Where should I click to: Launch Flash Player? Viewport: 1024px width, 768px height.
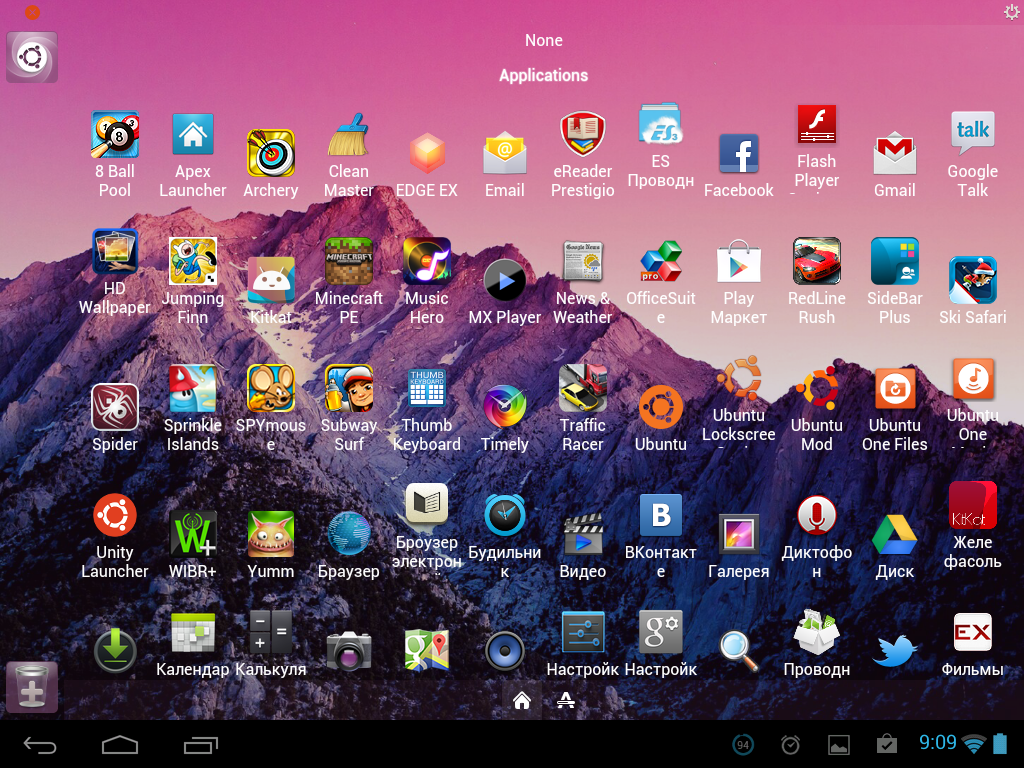click(x=816, y=125)
